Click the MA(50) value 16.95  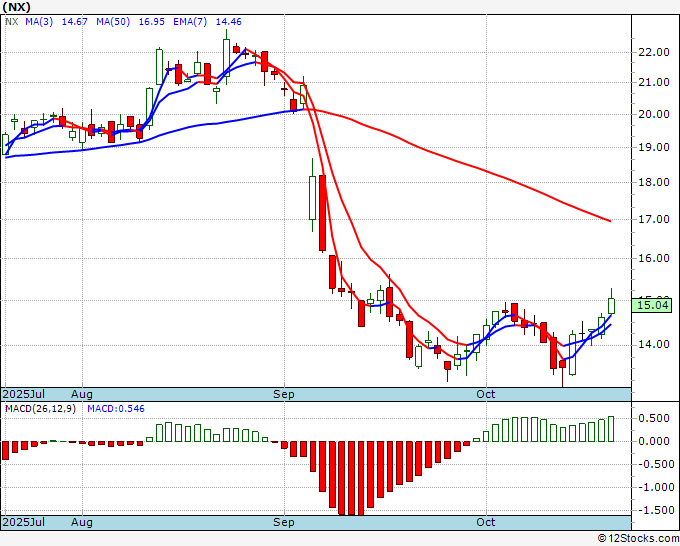pos(151,22)
